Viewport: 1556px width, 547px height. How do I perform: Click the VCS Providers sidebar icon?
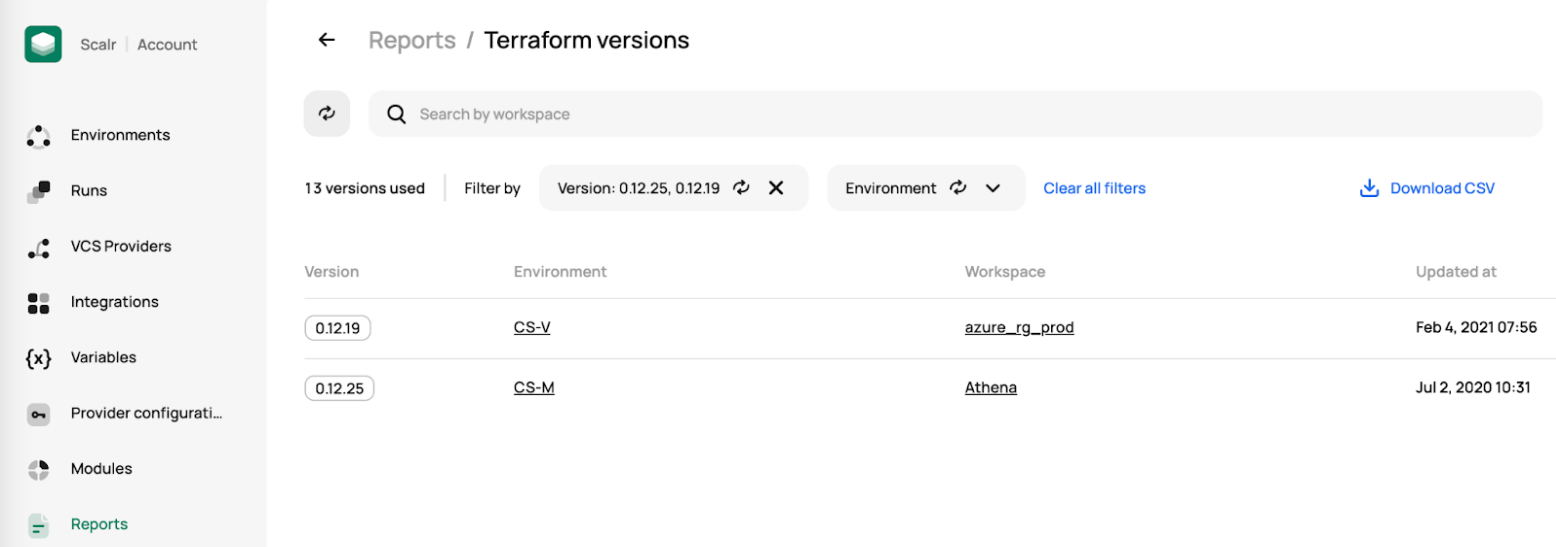pos(38,247)
